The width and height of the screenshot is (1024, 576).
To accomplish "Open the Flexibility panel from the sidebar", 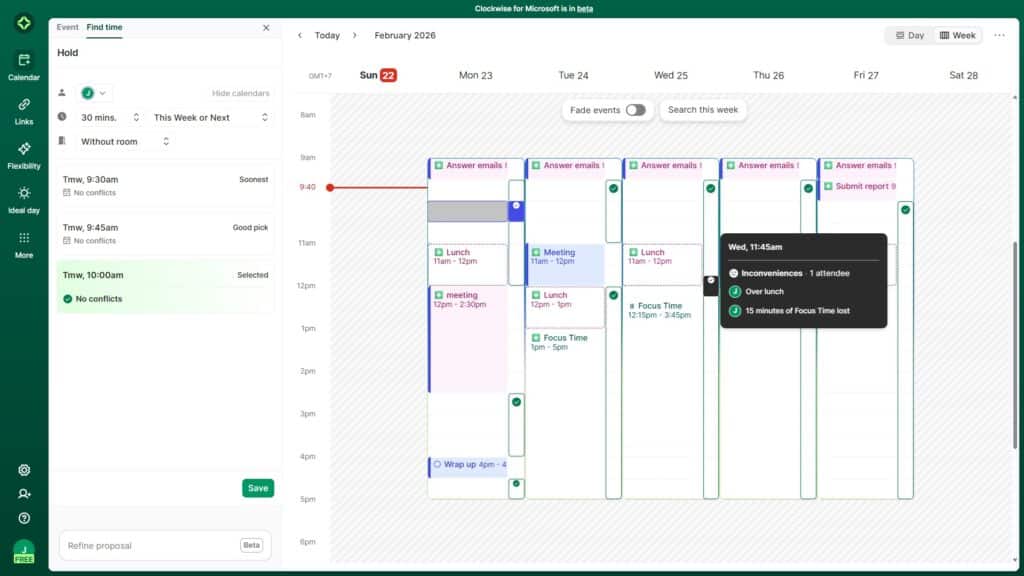I will coord(22,153).
